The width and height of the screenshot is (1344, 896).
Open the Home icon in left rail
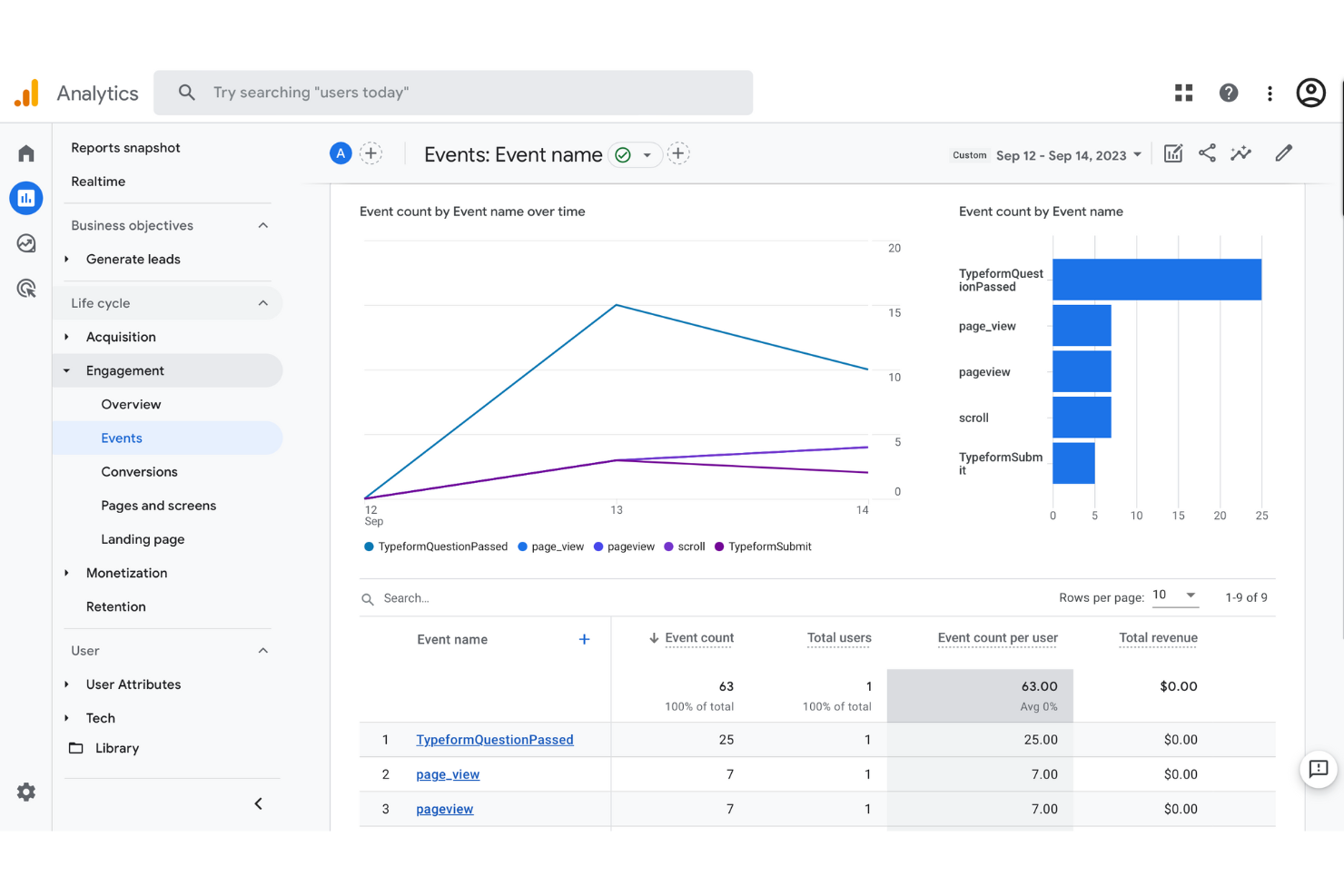26,153
